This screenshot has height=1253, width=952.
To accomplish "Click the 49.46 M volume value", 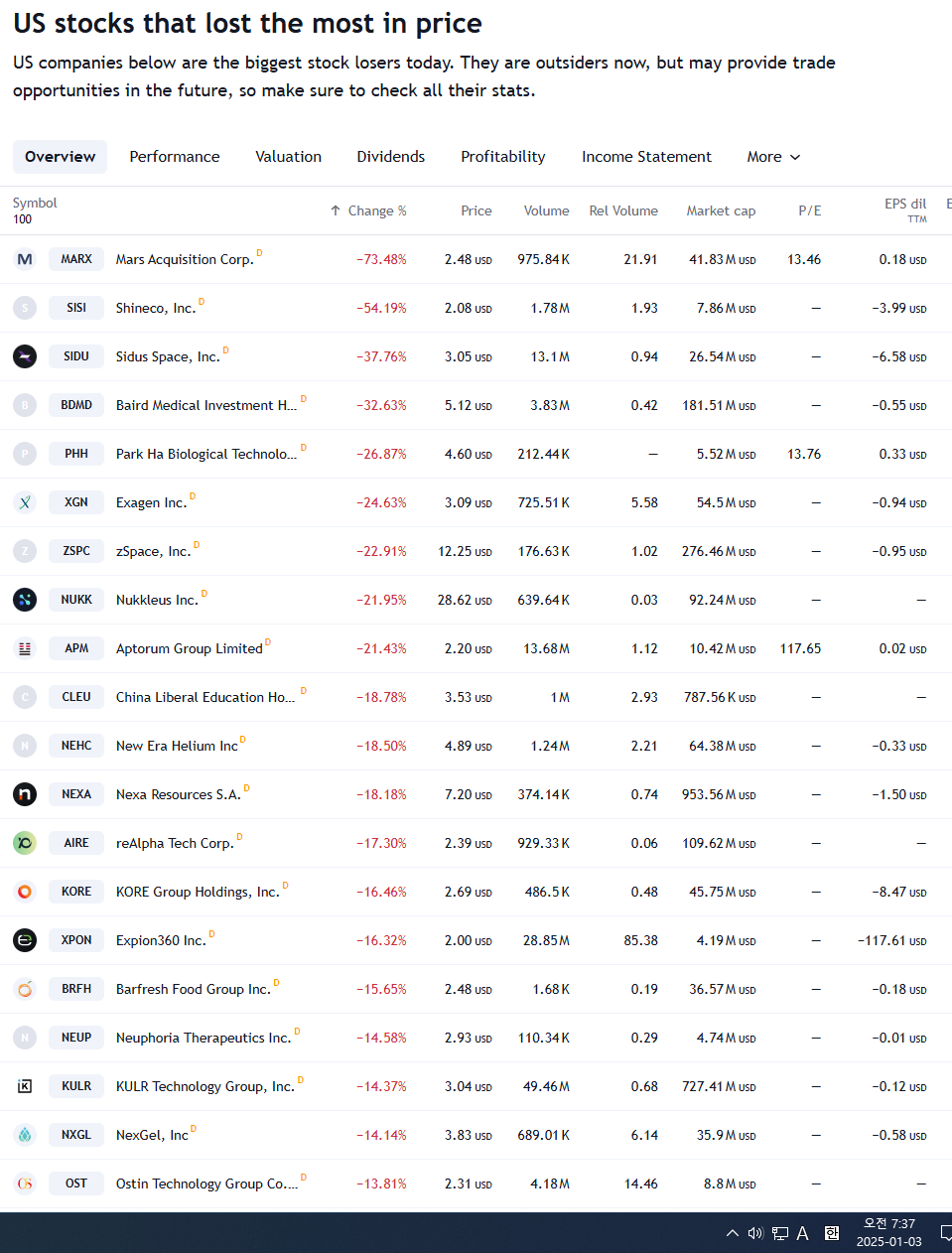I will [547, 1086].
